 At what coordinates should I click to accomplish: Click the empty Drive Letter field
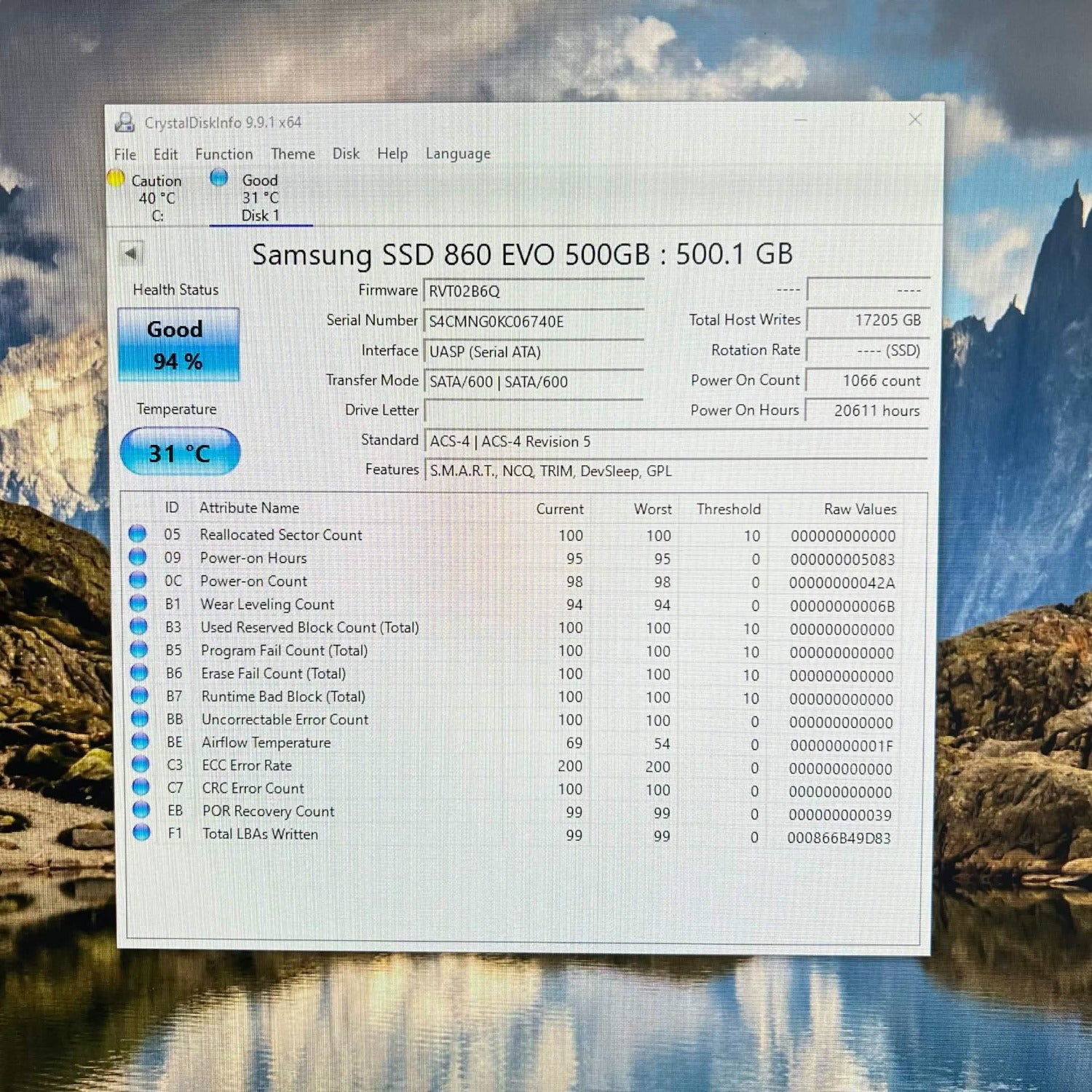point(534,411)
